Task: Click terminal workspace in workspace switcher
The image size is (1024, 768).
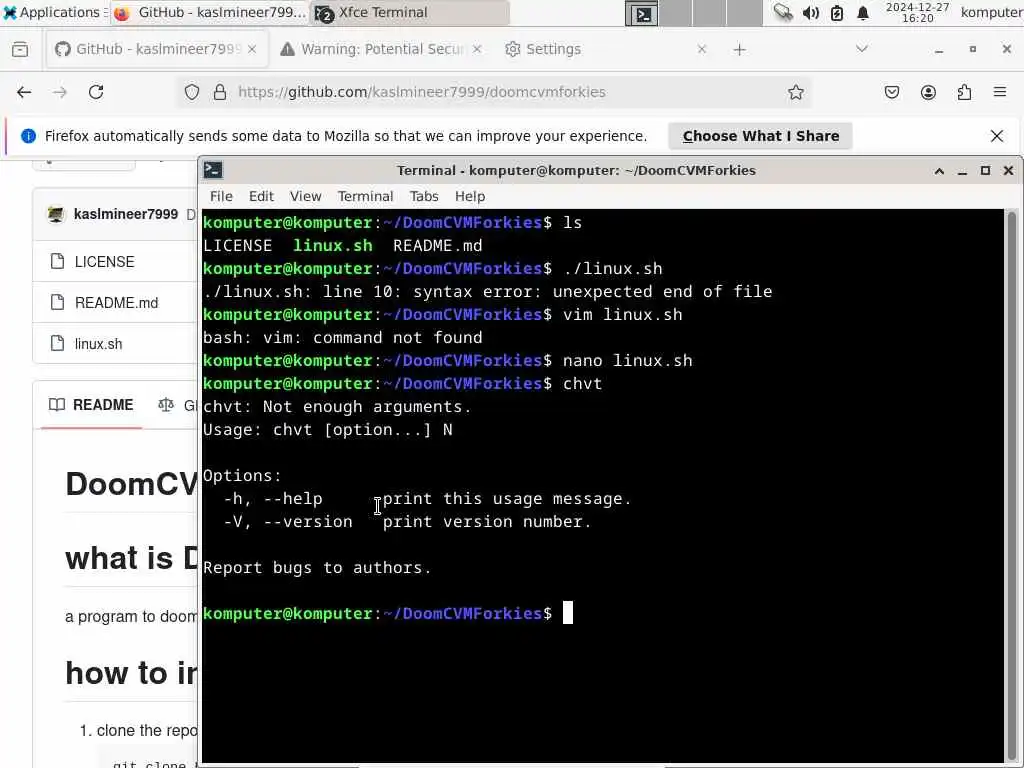Action: [641, 13]
